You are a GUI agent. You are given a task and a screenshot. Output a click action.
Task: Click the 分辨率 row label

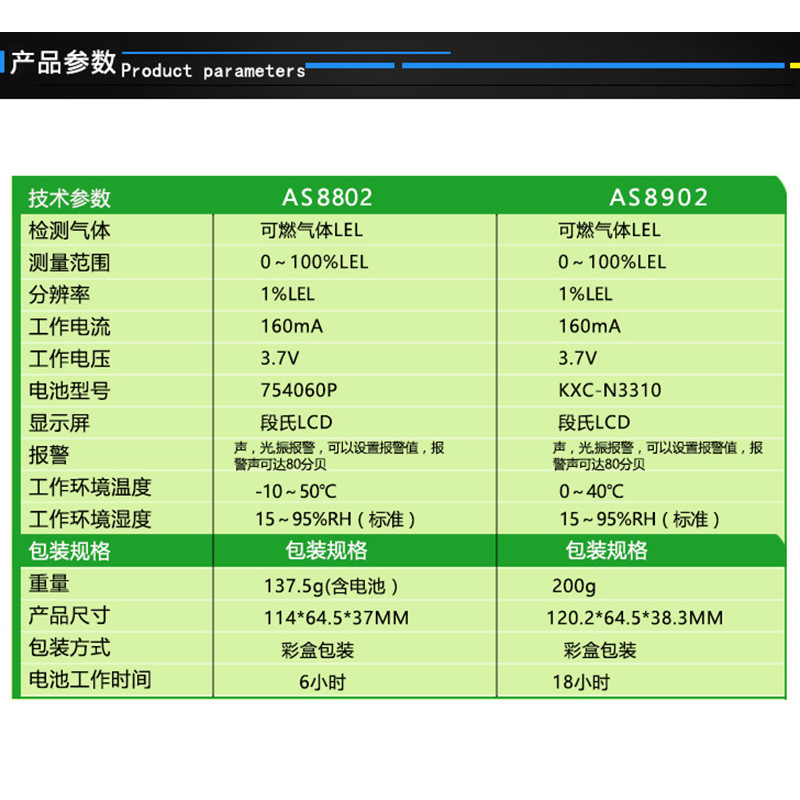[59, 295]
